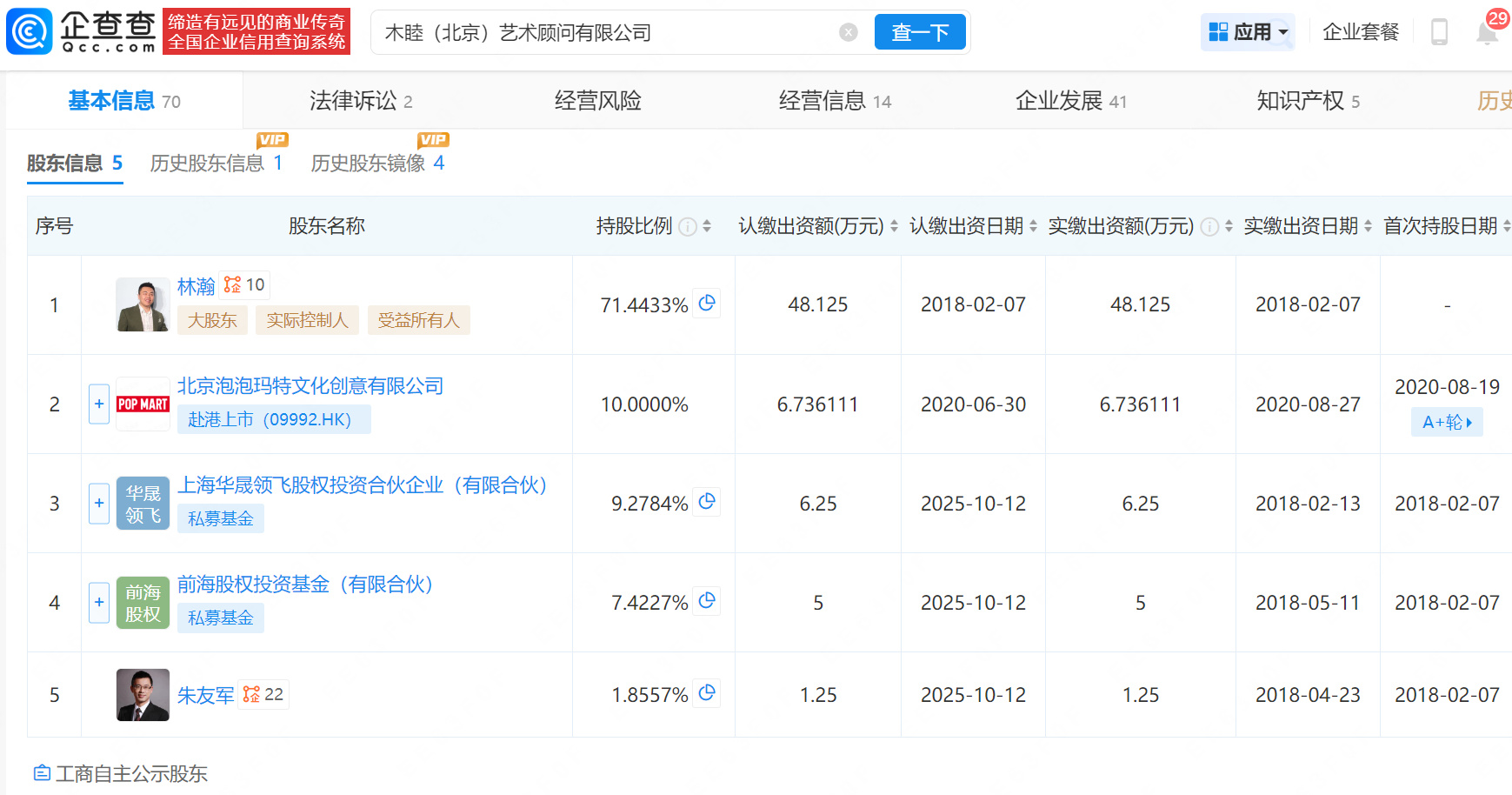Click the 受益所有人 tag
This screenshot has height=795, width=1512.
coord(418,320)
